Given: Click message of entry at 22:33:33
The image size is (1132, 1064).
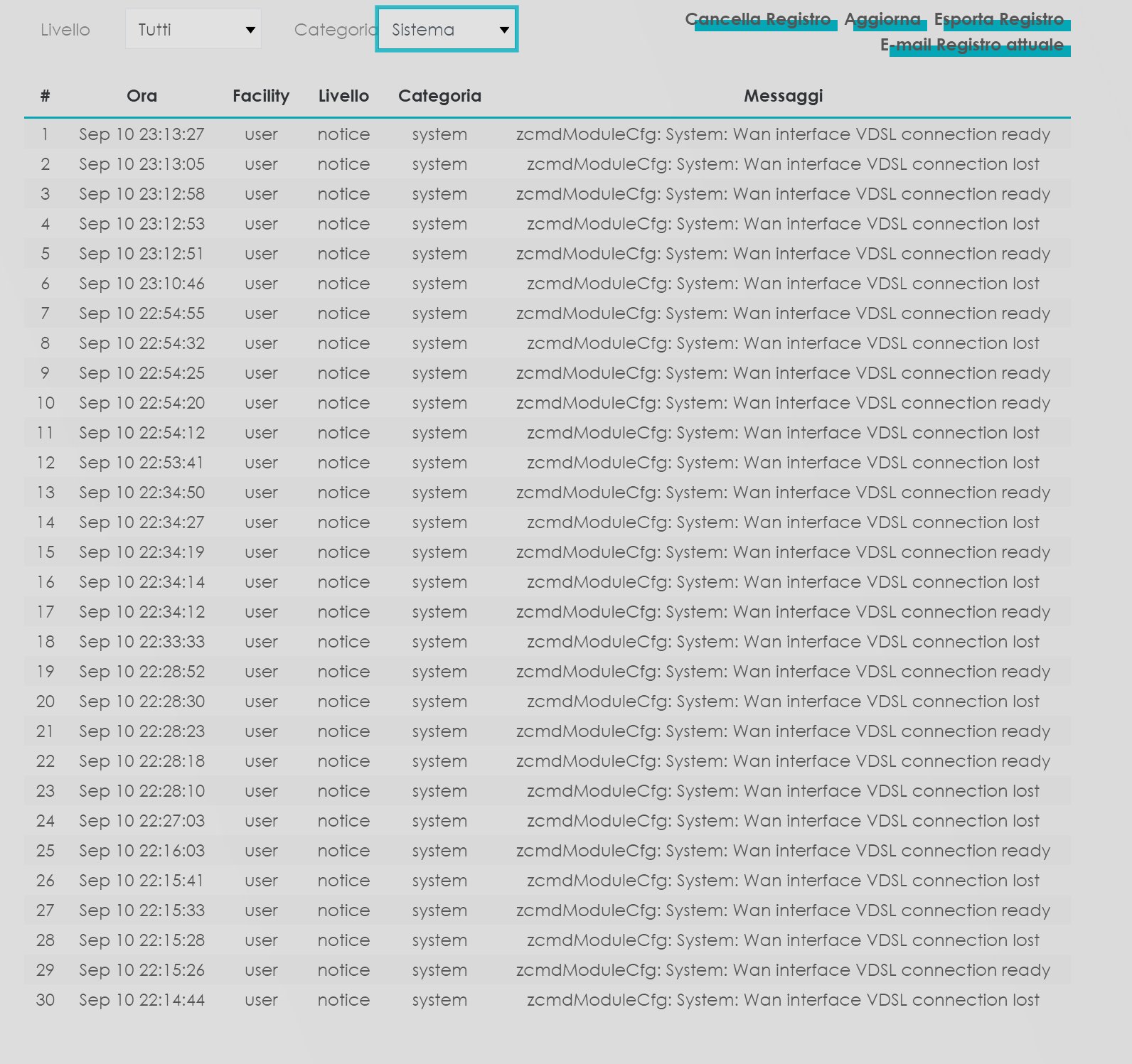Looking at the screenshot, I should pos(783,642).
